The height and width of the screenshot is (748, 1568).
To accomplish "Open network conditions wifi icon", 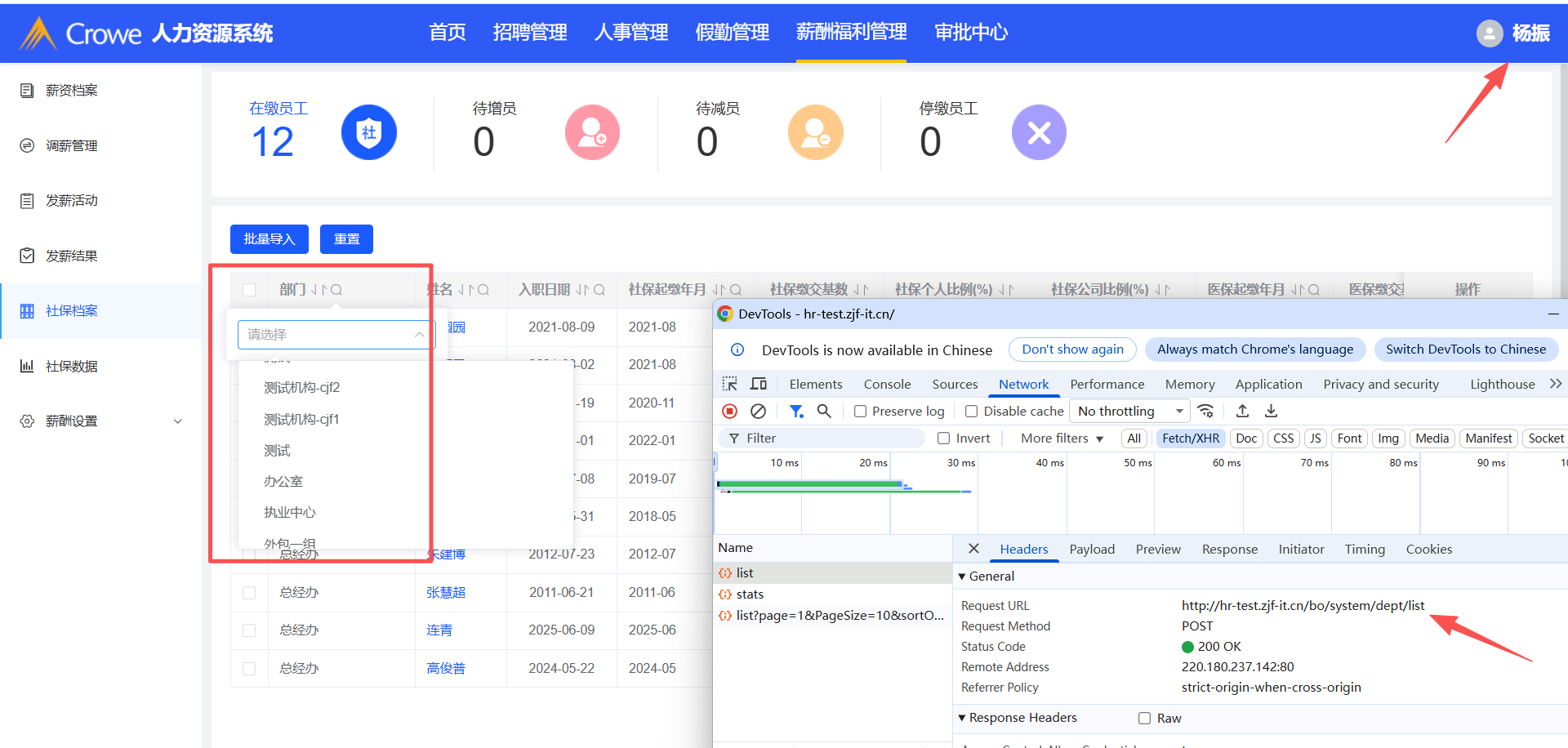I will click(1206, 412).
